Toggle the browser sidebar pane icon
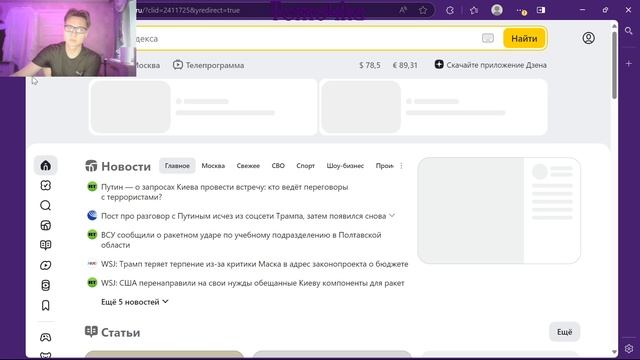This screenshot has width=640, height=360. pos(541,10)
